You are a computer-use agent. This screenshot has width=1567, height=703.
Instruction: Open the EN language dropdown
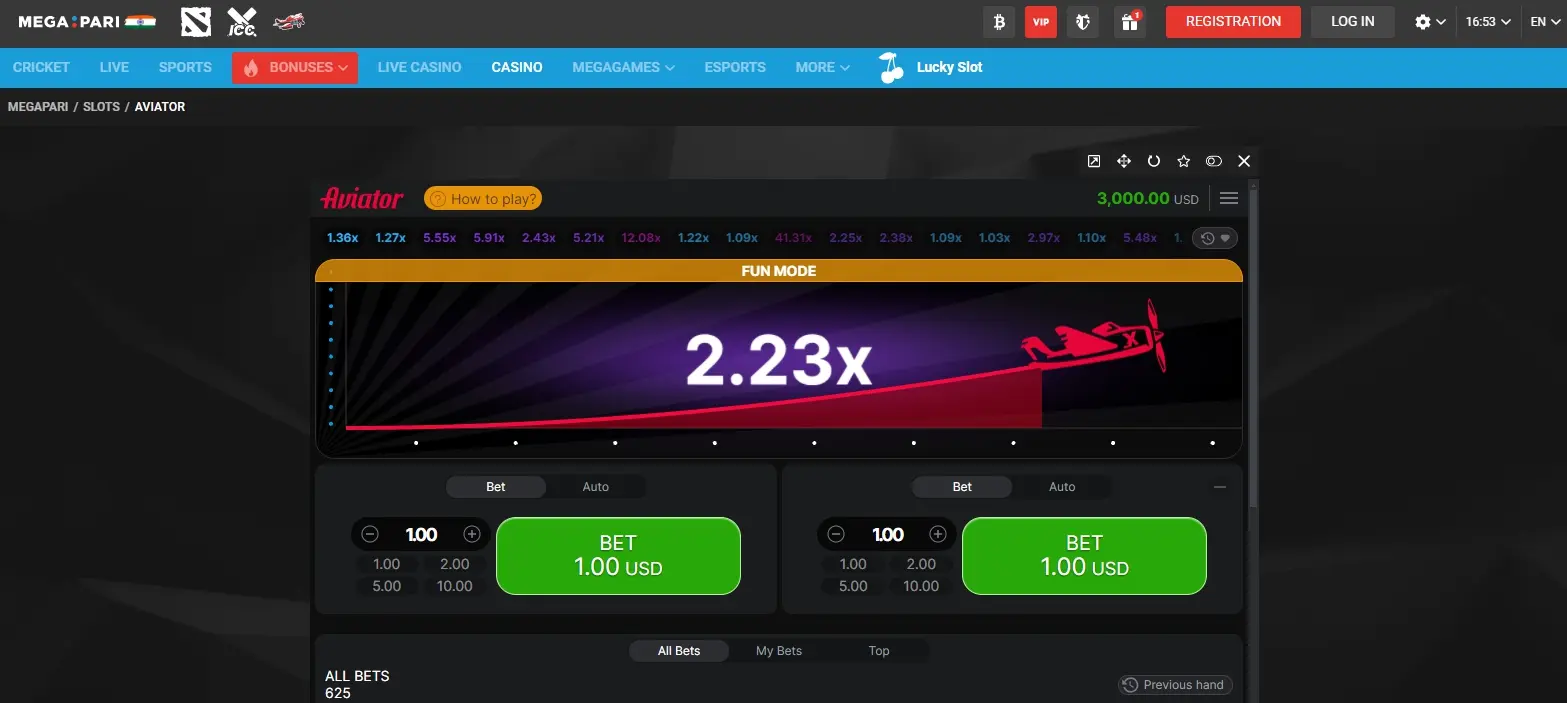point(1544,21)
